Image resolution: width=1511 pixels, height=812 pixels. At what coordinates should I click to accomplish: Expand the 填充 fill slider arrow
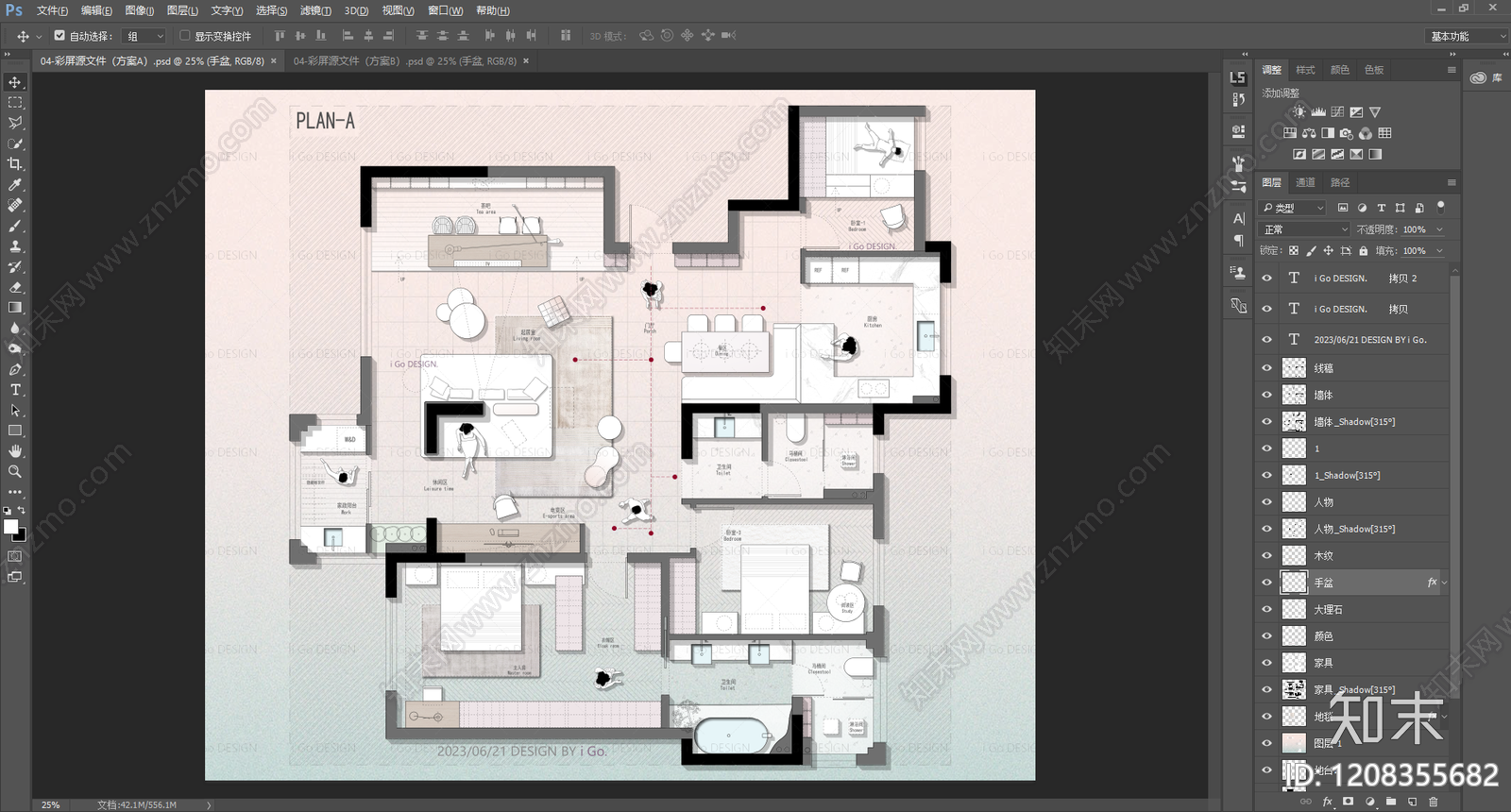tap(1440, 251)
